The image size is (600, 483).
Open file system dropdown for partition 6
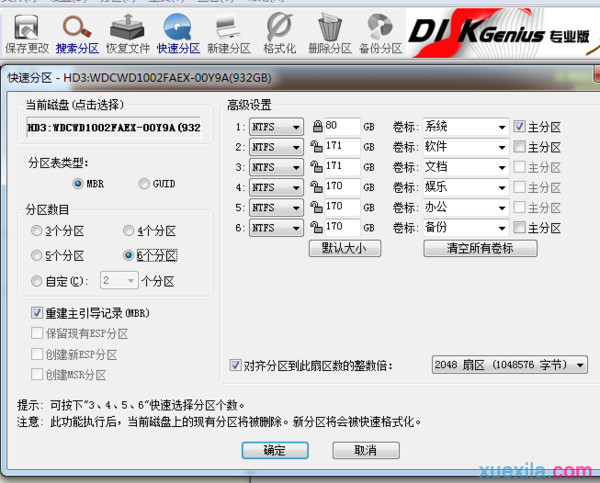(276, 228)
